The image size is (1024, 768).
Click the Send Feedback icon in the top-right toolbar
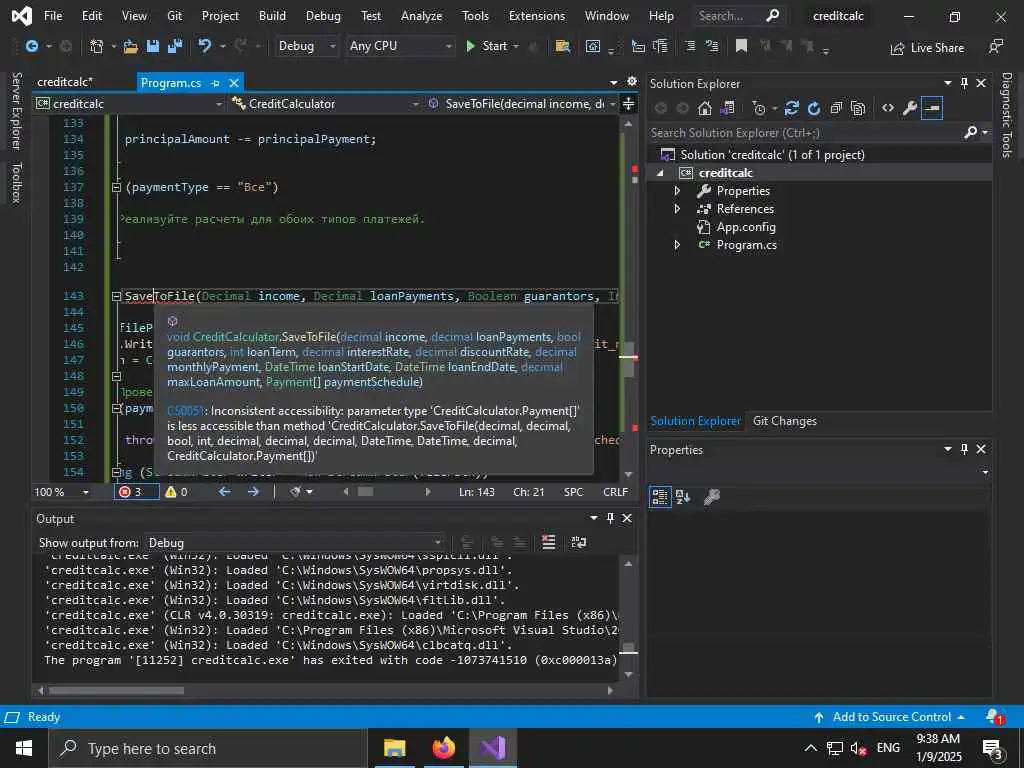(995, 47)
